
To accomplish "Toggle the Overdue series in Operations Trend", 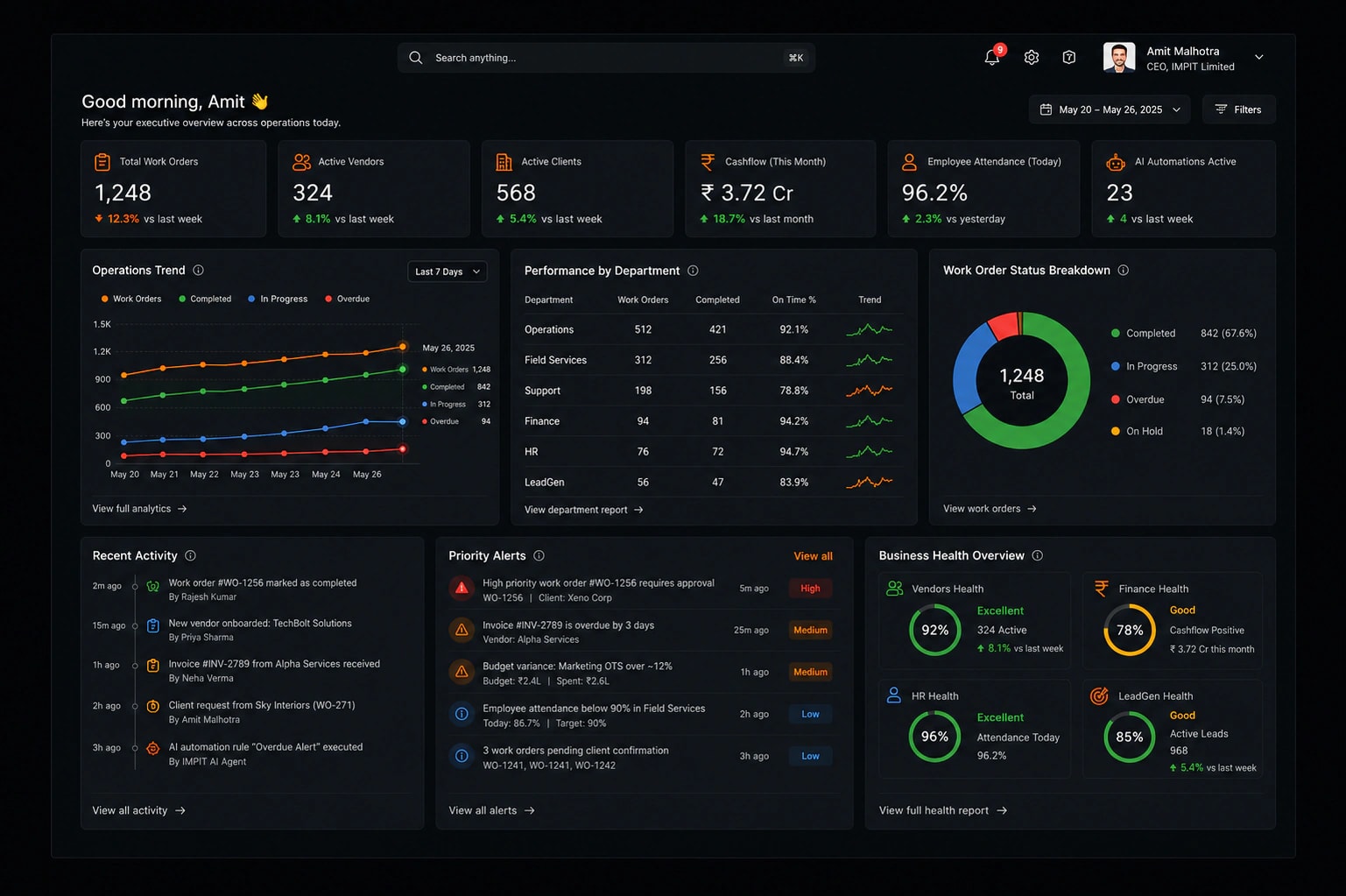I will [x=348, y=299].
